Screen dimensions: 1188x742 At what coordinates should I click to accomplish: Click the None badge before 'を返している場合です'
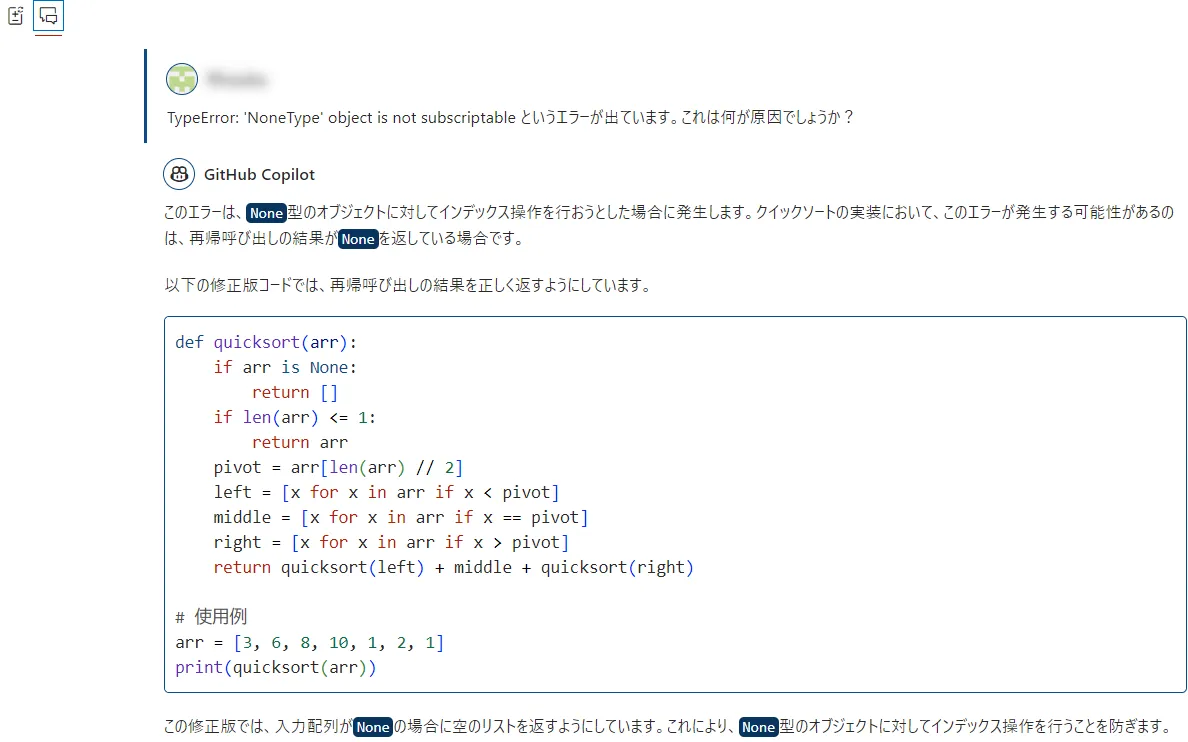pos(358,239)
